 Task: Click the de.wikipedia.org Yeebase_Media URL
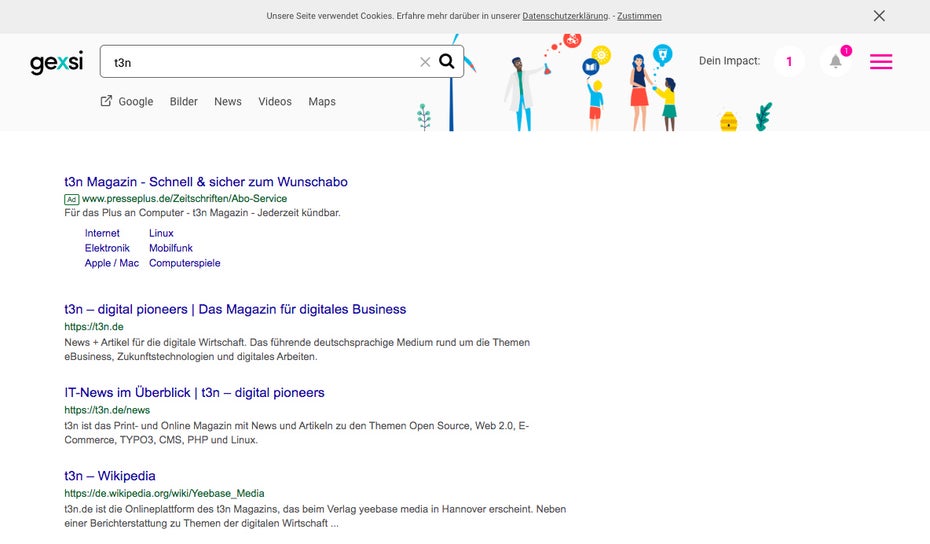[x=164, y=493]
